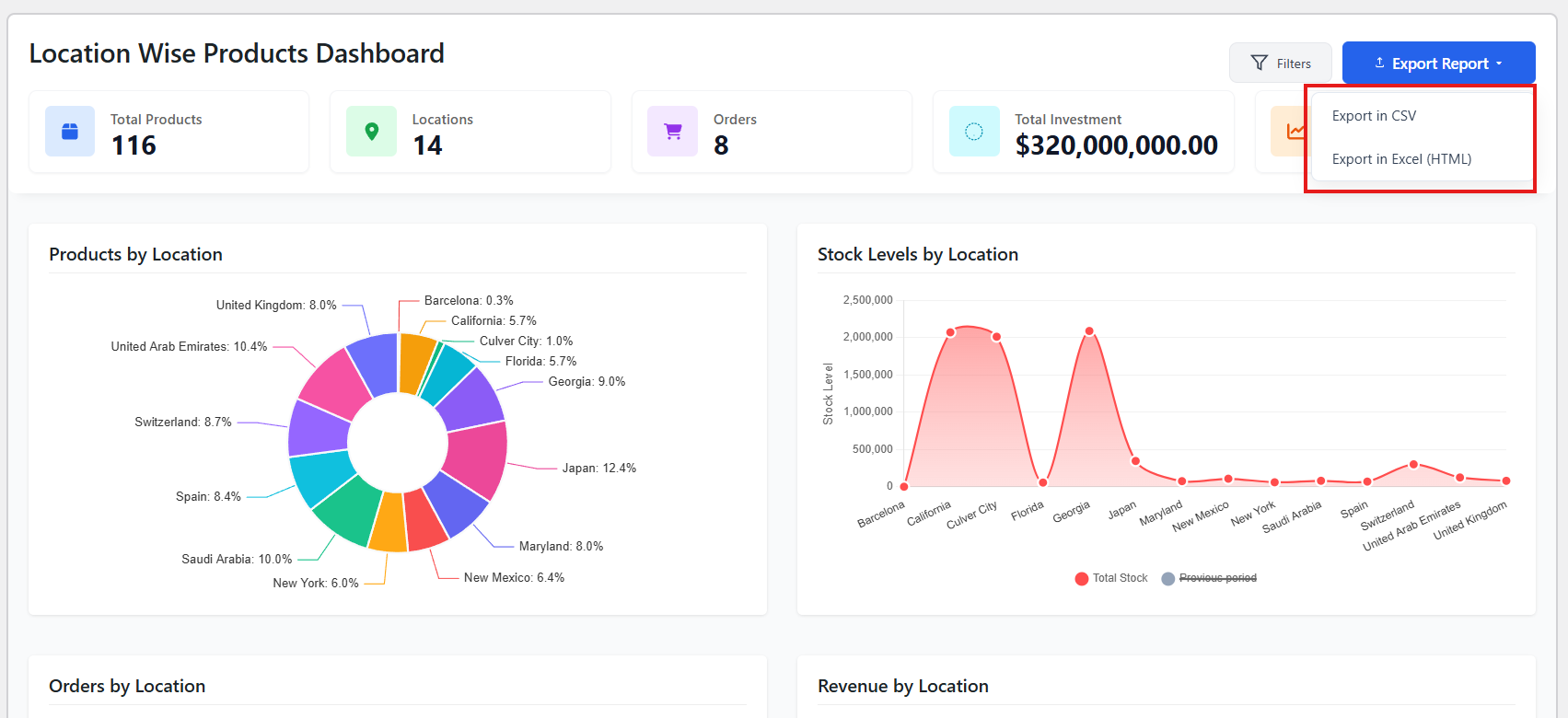
Task: Click the Orders shopping cart icon
Action: (673, 132)
